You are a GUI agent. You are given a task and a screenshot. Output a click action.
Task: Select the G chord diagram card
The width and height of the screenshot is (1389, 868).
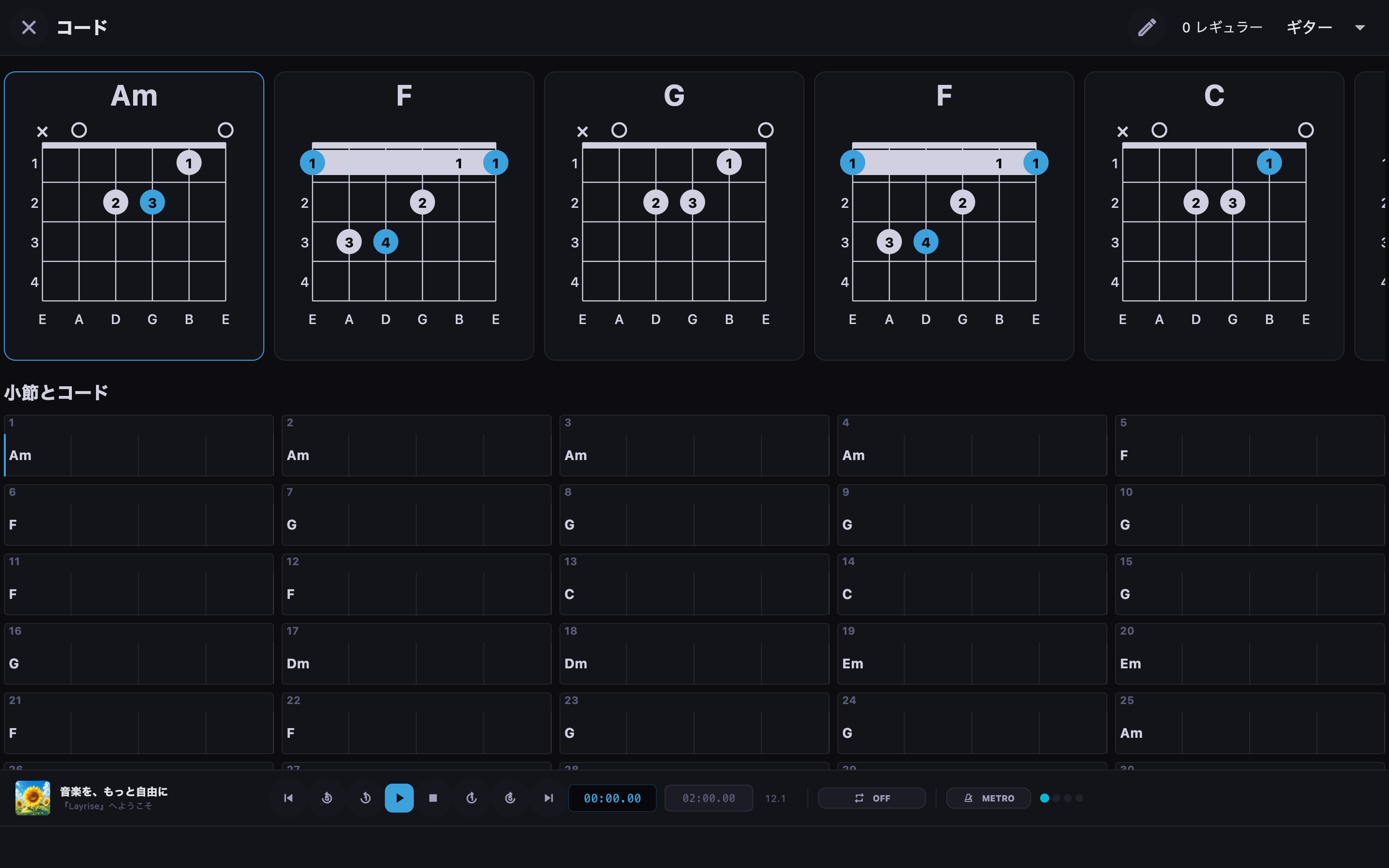(x=674, y=216)
